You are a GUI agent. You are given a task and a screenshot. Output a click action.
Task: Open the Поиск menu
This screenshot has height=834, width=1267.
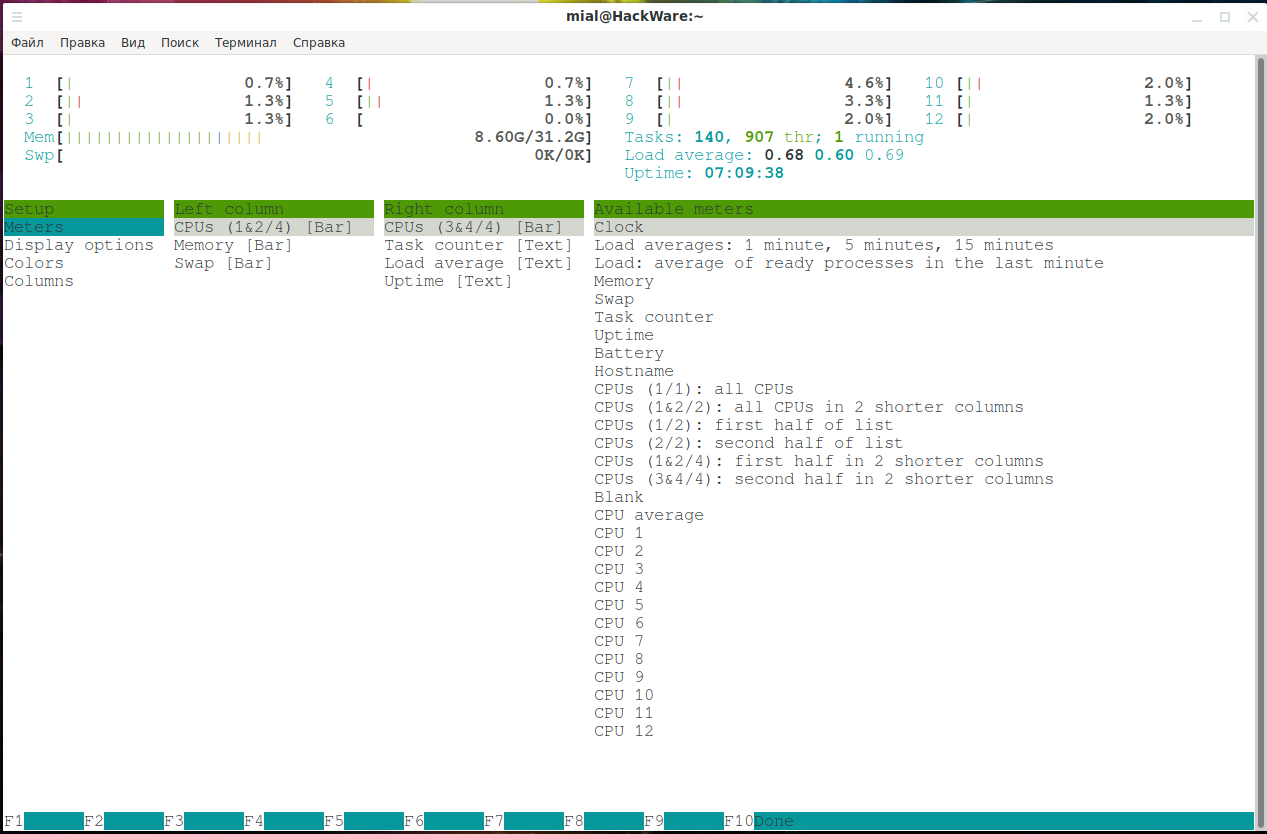[x=180, y=43]
